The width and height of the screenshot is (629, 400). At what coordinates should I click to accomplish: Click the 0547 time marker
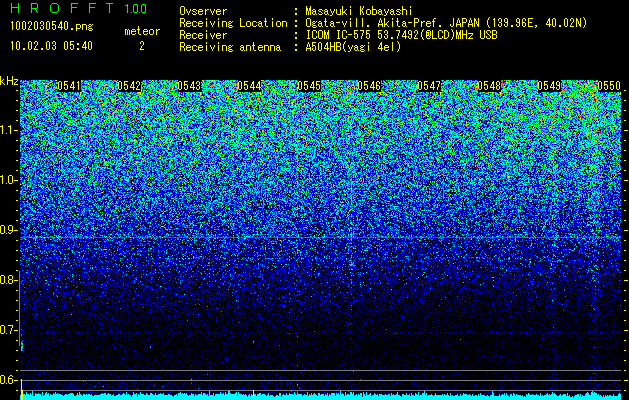429,86
